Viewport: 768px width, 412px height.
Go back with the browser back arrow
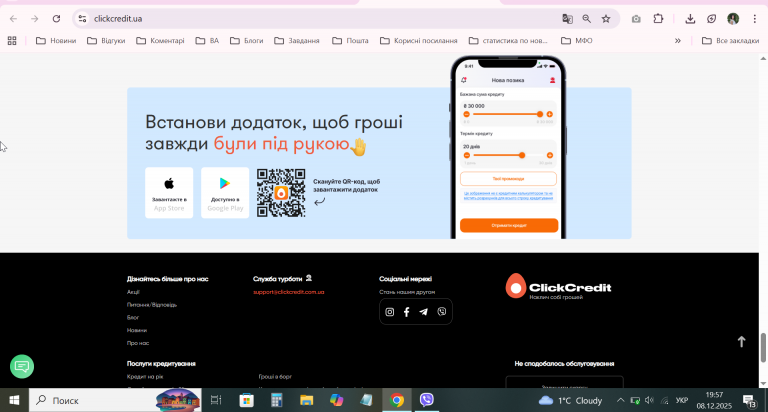click(13, 19)
